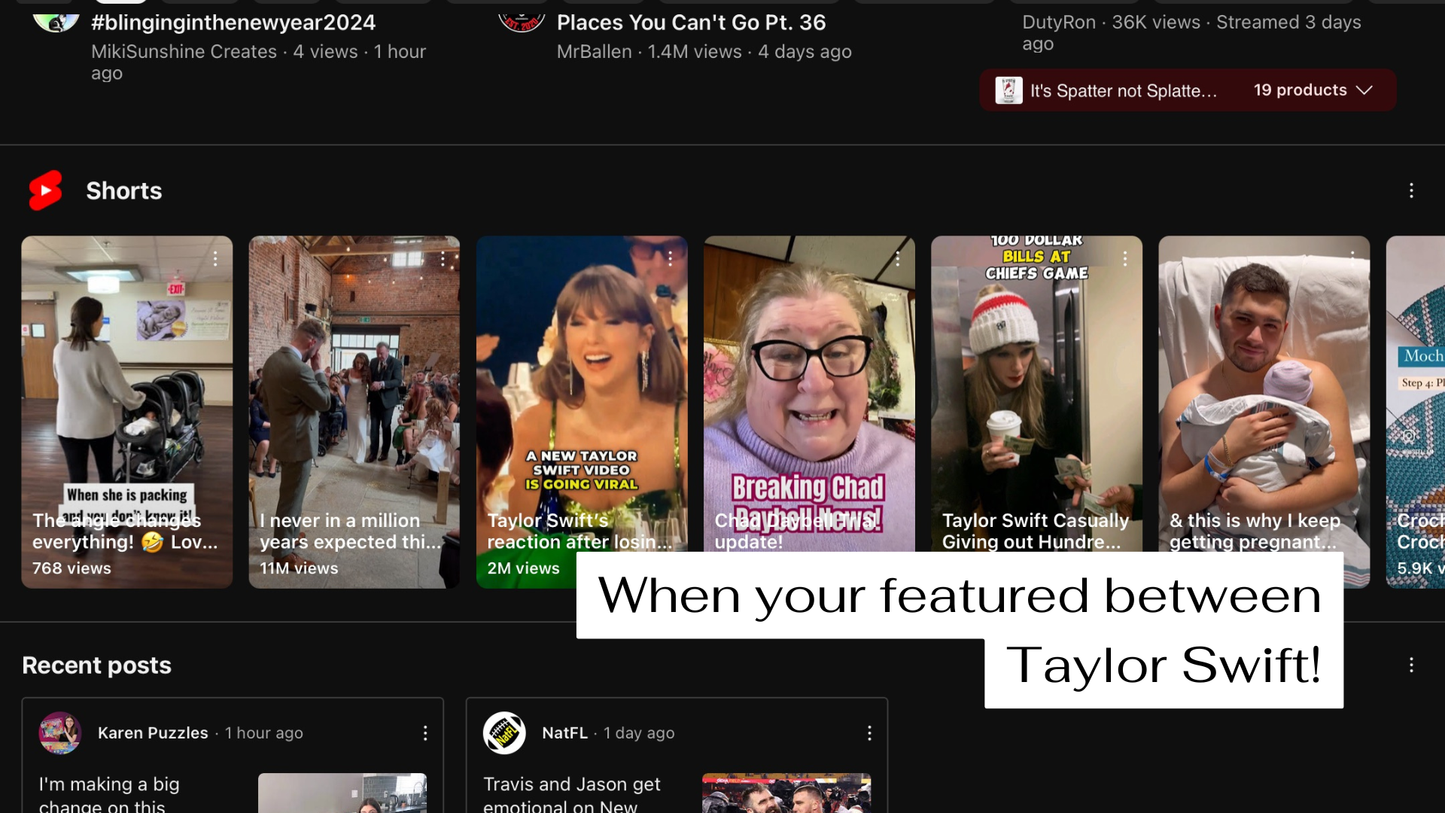The image size is (1445, 813).
Task: Click the 'Travis and Jason get emotional' post text
Action: [572, 794]
